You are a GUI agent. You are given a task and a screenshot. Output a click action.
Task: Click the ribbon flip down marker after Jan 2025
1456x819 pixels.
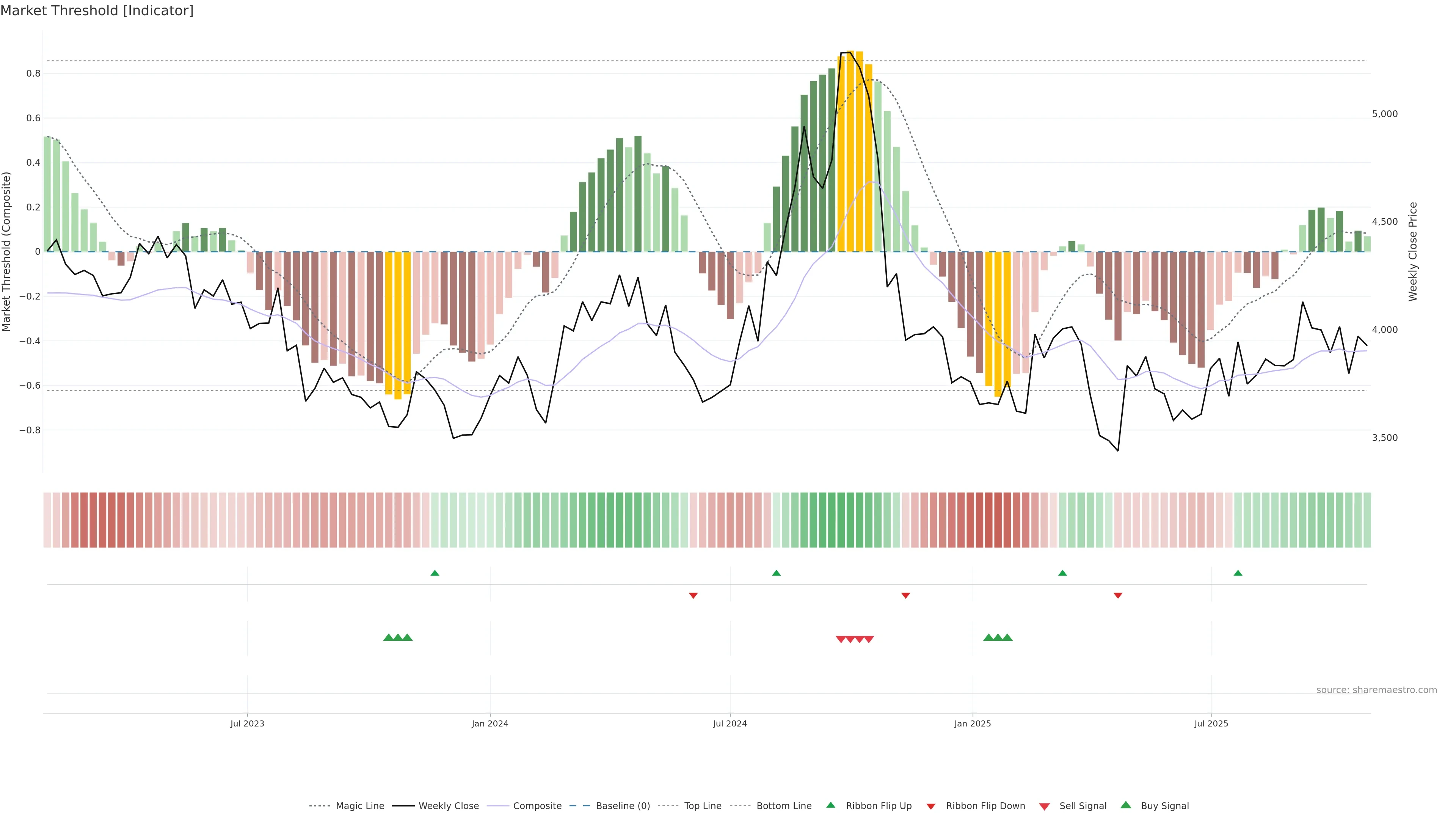[1117, 595]
